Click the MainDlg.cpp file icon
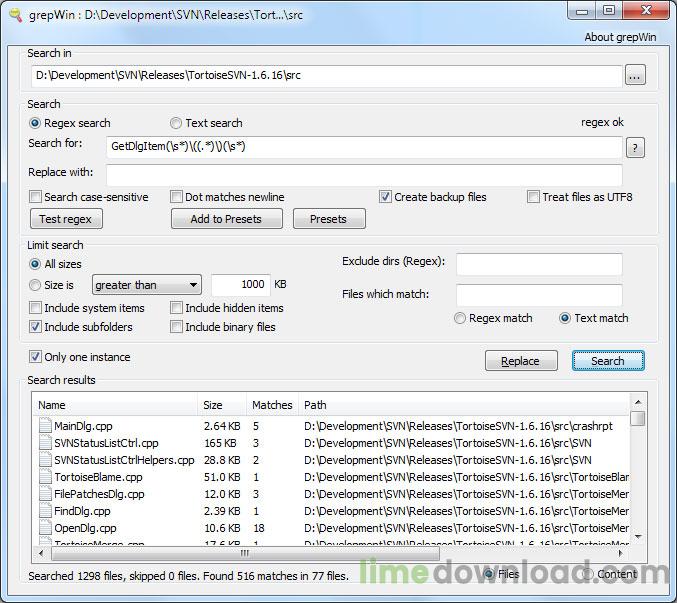The width and height of the screenshot is (677, 603). (x=44, y=426)
